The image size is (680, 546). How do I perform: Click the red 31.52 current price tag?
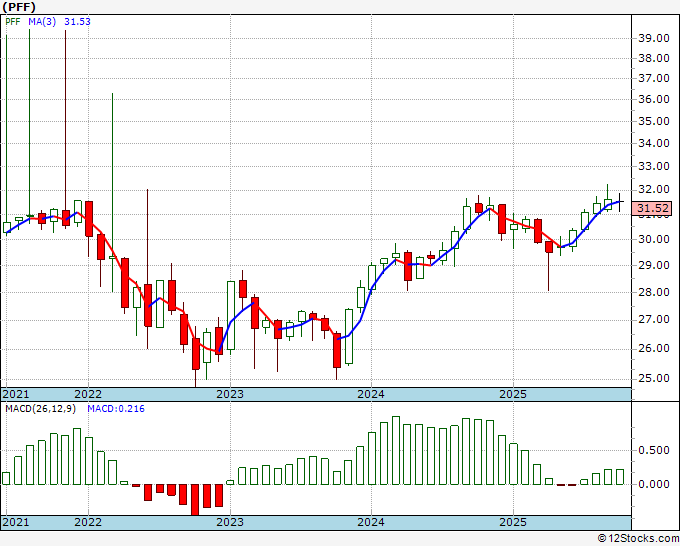coord(652,208)
